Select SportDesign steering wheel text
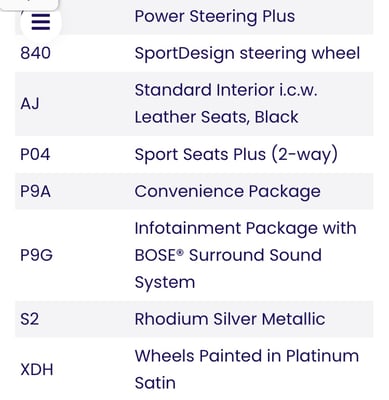 [247, 53]
